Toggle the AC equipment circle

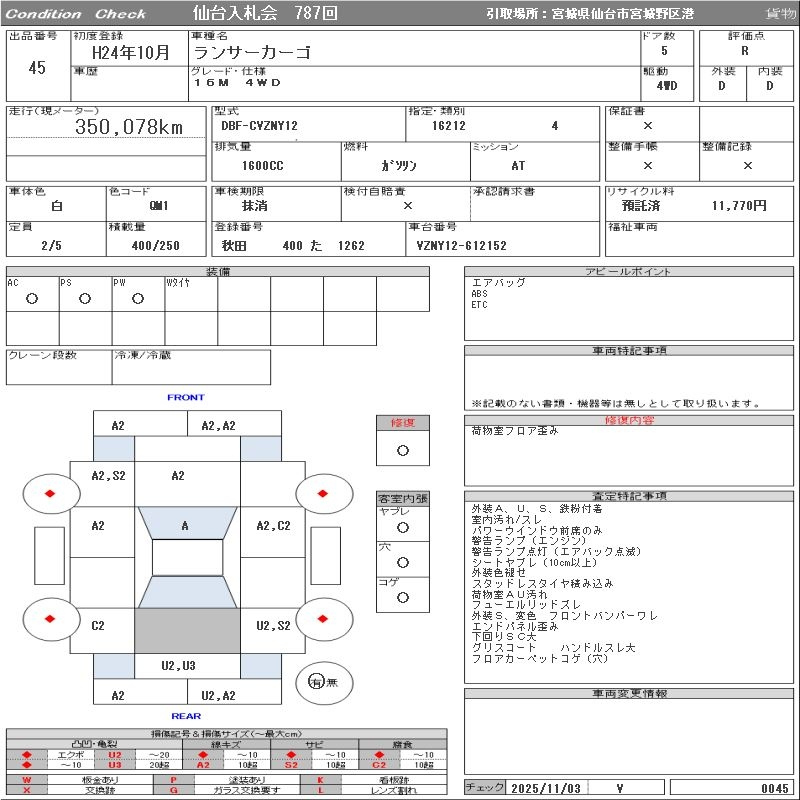pos(32,298)
